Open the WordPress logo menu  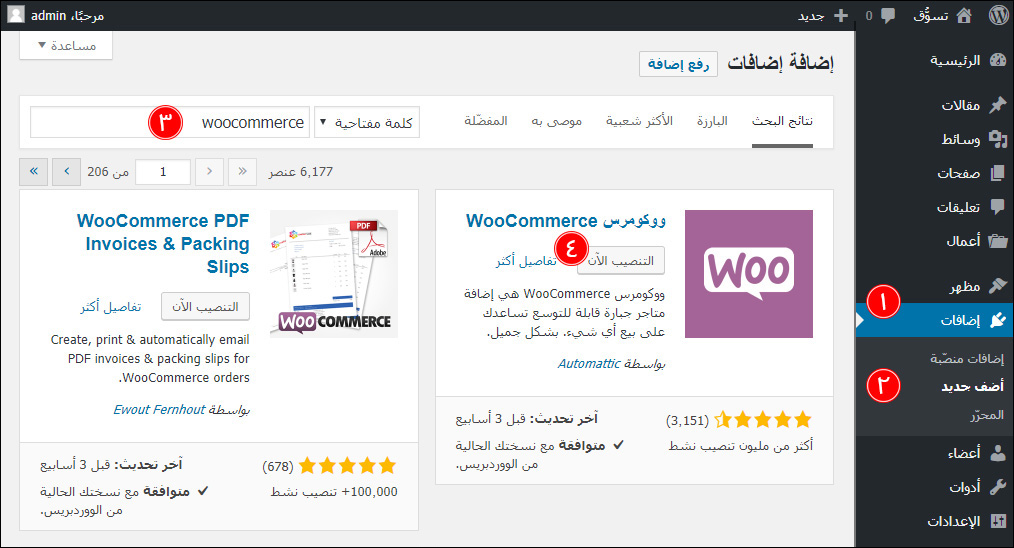[x=998, y=15]
